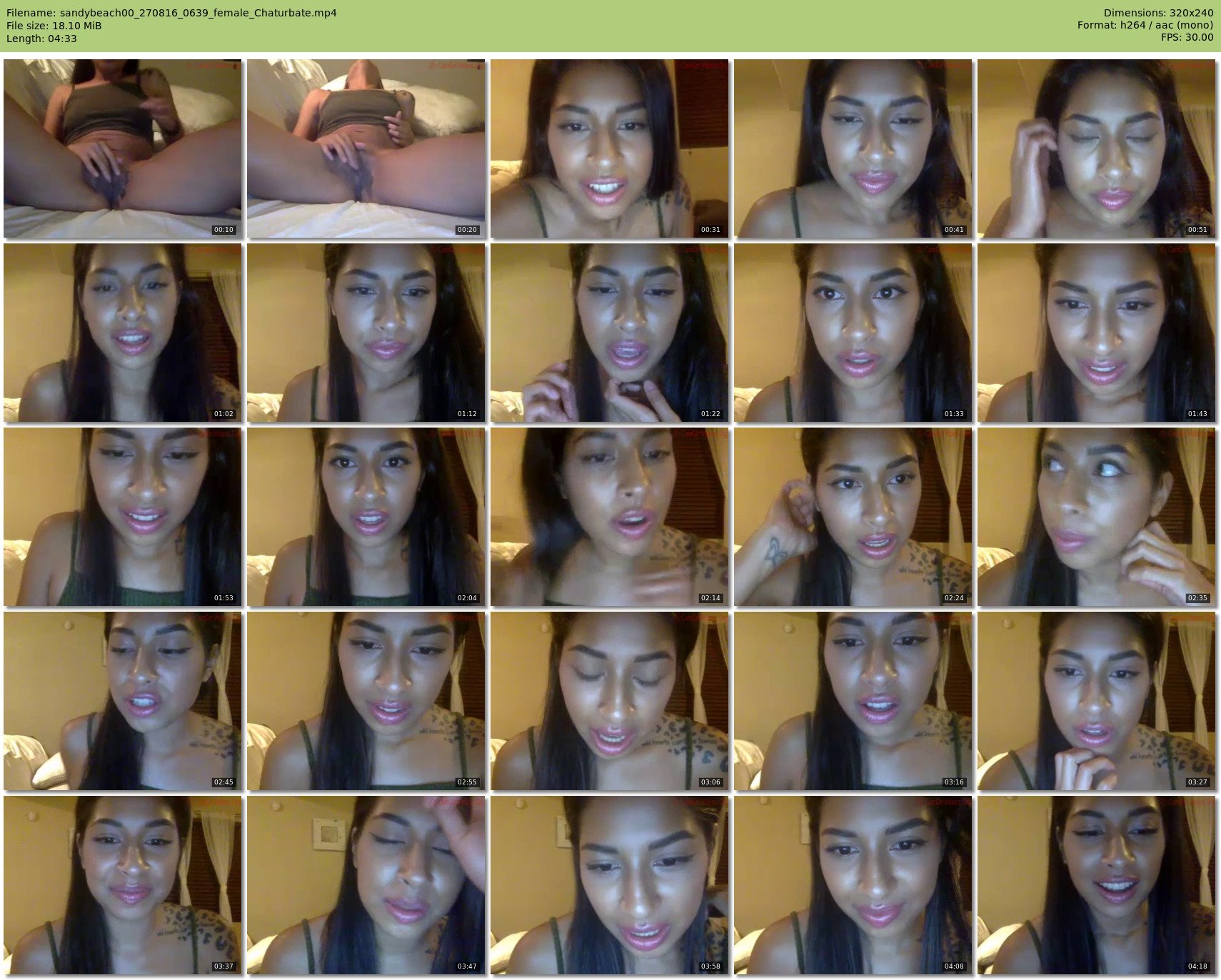The height and width of the screenshot is (980, 1221).
Task: Choose the frame stamped 01:12
Action: [x=366, y=333]
